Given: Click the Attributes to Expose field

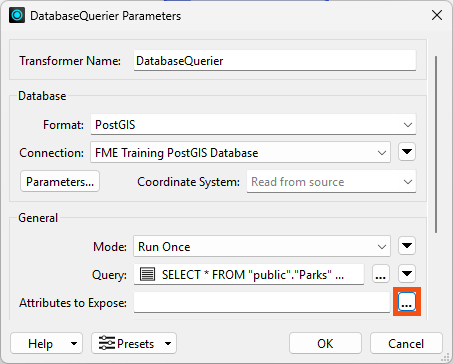Looking at the screenshot, I should point(262,302).
